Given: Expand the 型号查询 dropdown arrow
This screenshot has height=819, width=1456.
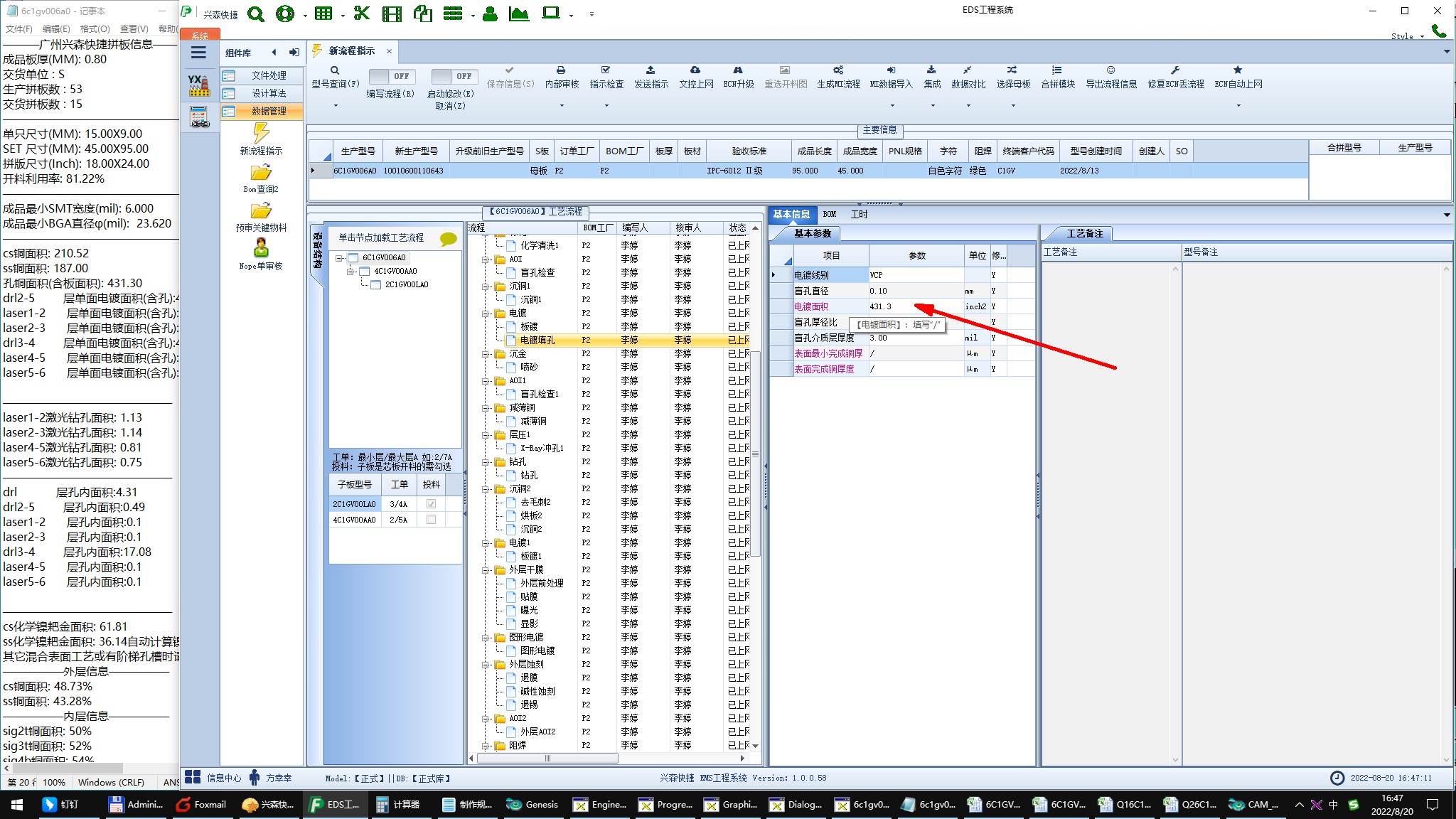Looking at the screenshot, I should (x=336, y=106).
